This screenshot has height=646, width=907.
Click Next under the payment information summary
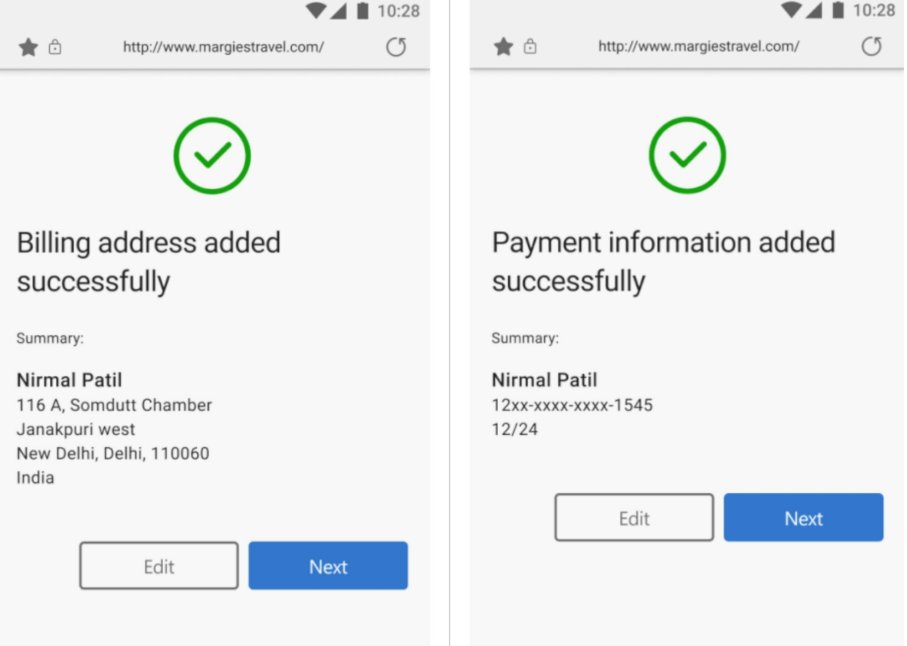click(803, 518)
